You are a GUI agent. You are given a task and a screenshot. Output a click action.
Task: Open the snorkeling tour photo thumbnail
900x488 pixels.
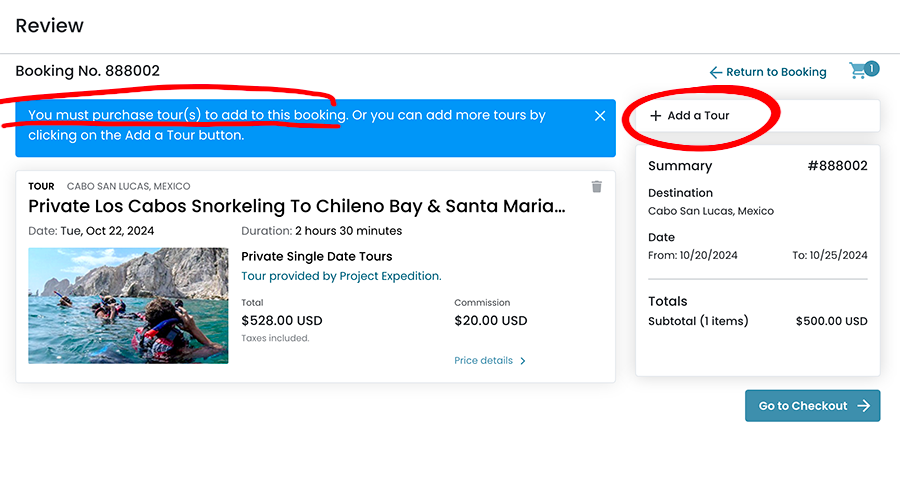tap(128, 305)
